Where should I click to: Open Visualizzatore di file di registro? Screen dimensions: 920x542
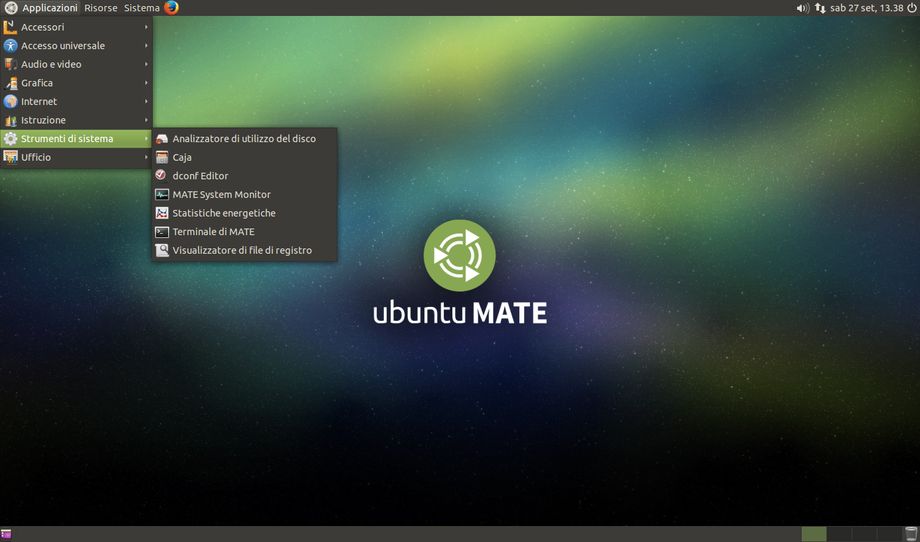[x=241, y=251]
